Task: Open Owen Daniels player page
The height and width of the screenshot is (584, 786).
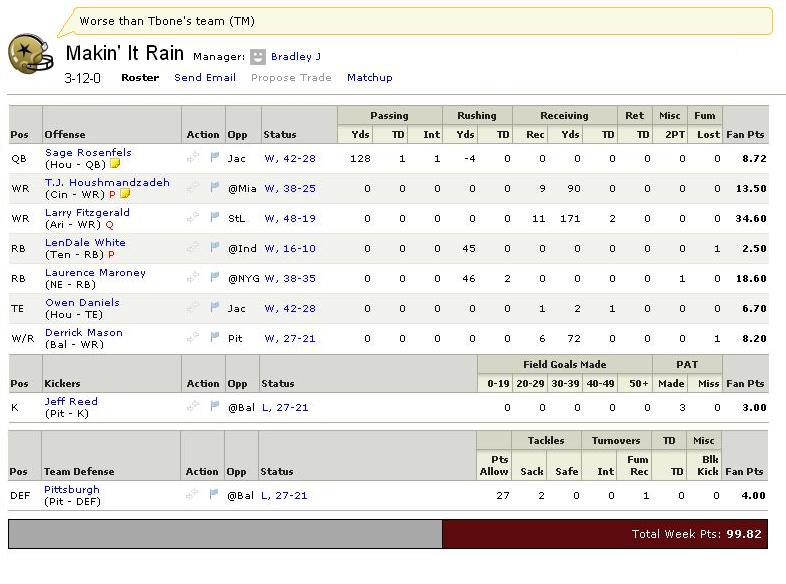Action: 82,303
